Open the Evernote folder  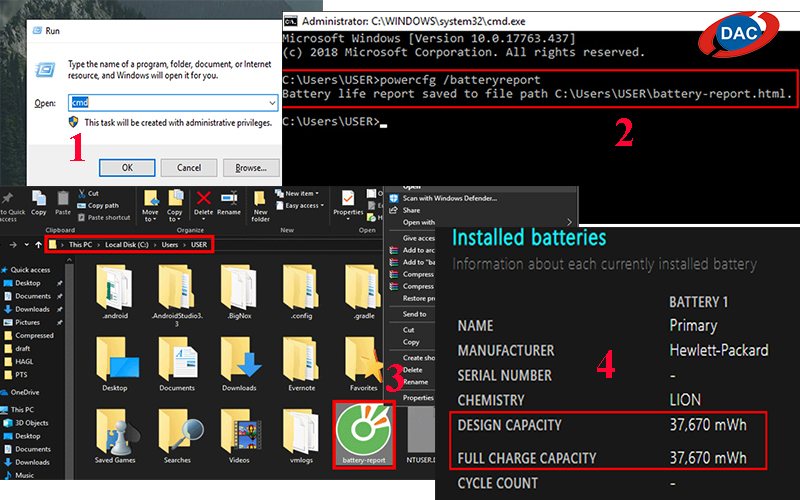pyautogui.click(x=301, y=360)
